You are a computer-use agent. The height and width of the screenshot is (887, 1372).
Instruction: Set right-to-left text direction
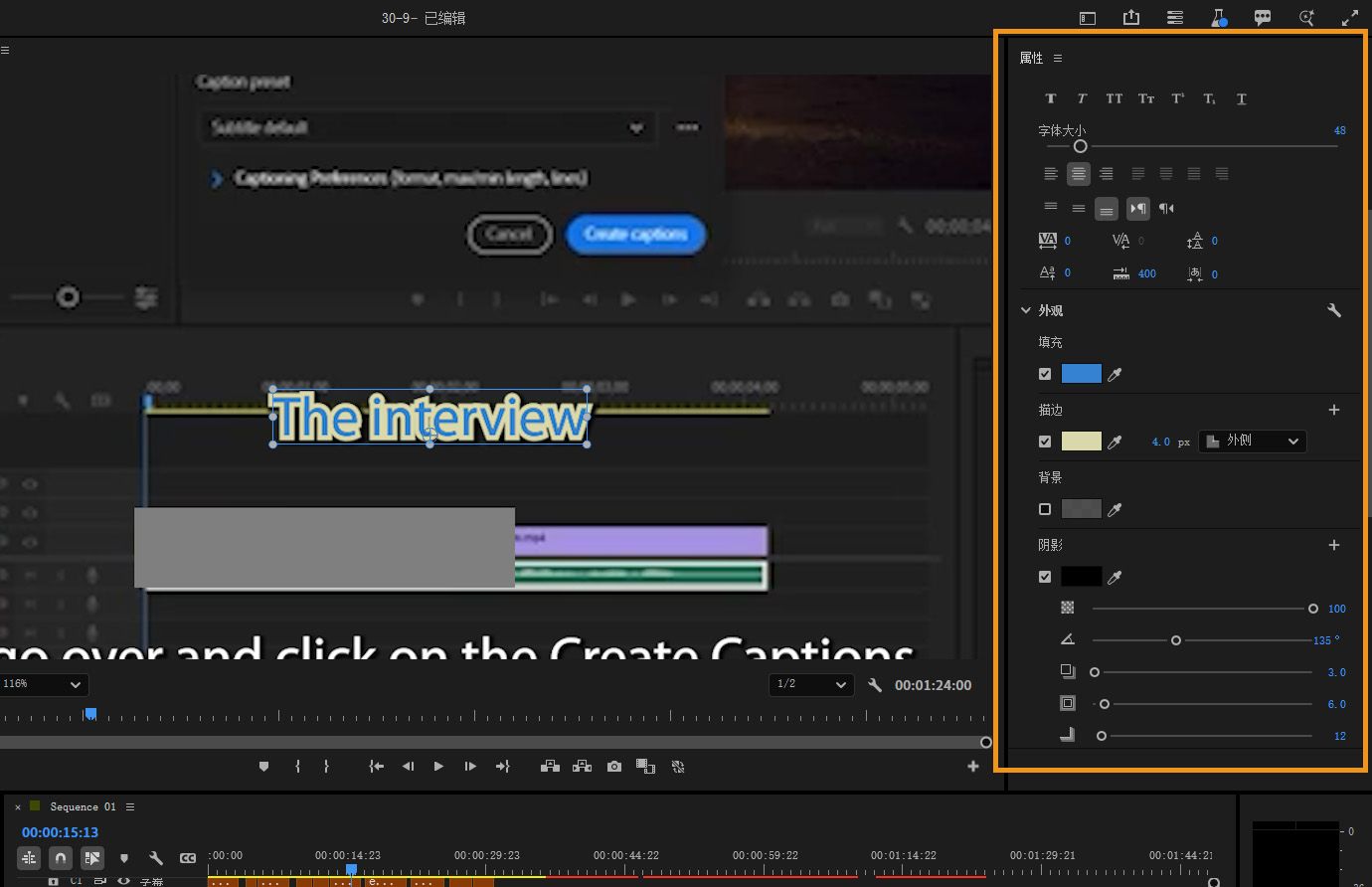pos(1167,208)
